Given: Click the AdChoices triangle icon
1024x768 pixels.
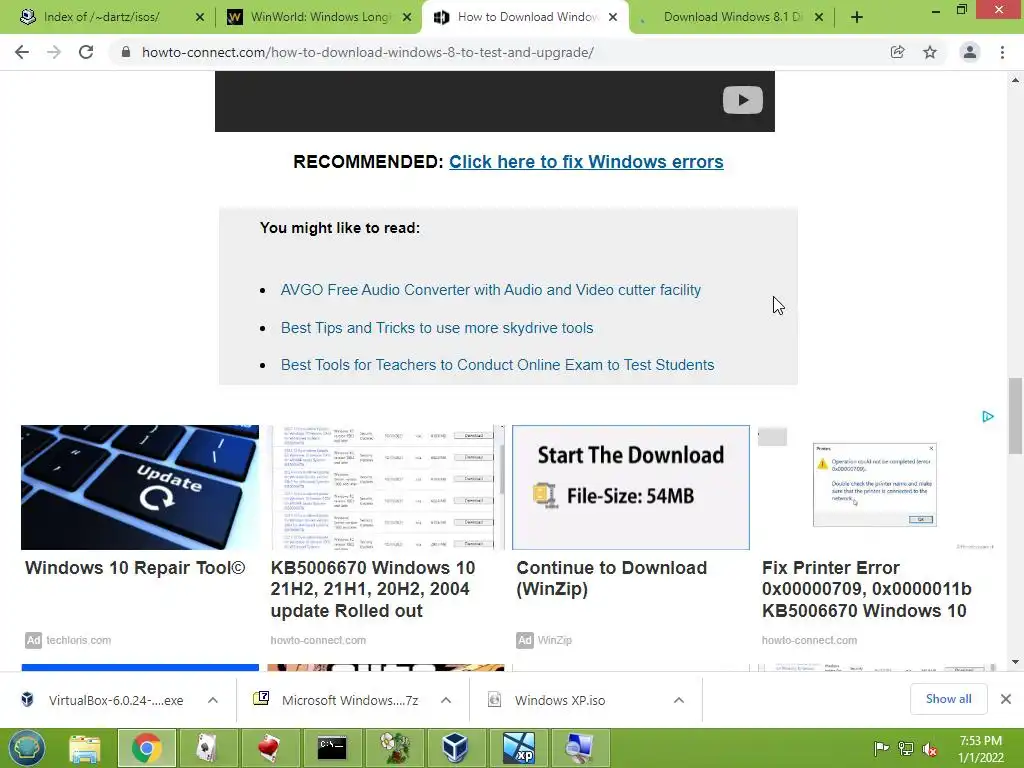Looking at the screenshot, I should (987, 417).
